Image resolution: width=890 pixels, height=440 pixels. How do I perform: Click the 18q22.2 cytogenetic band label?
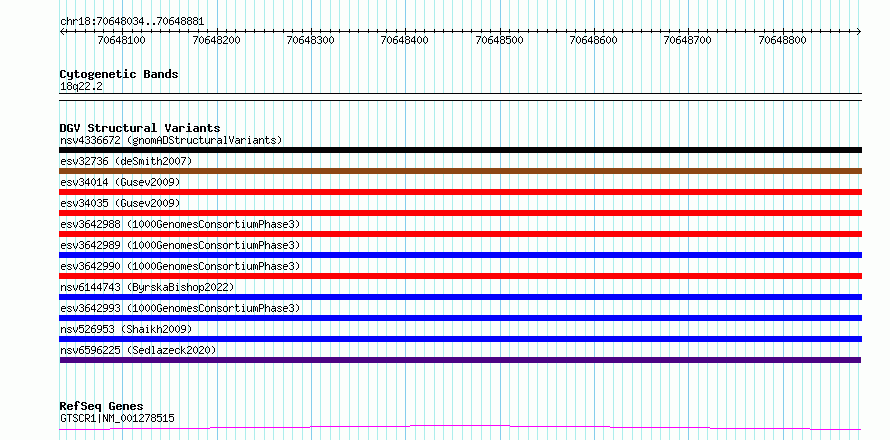pos(82,87)
